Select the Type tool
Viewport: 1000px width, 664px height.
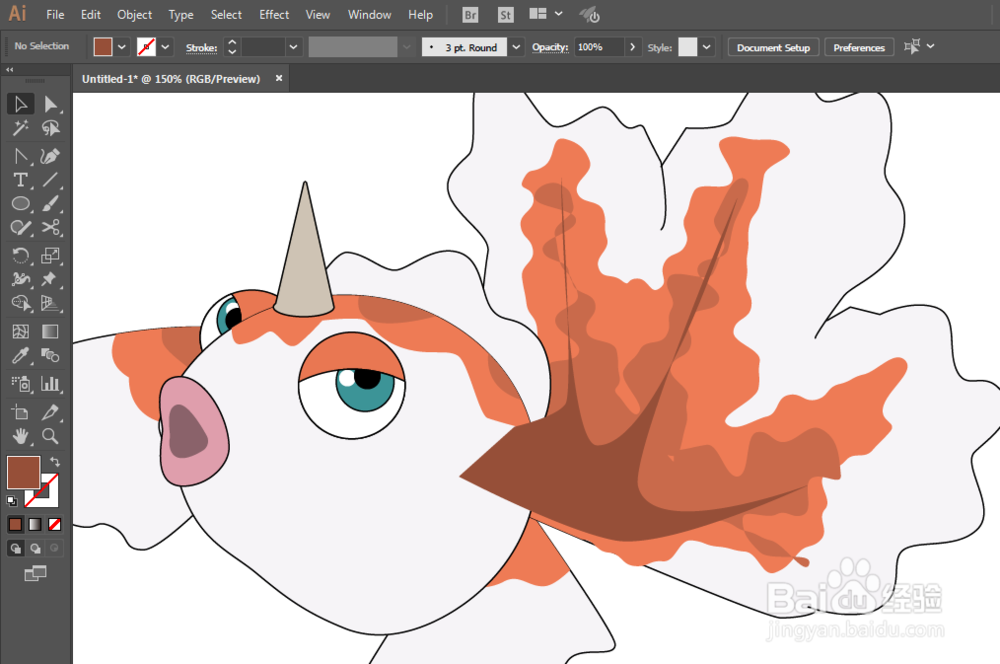20,180
